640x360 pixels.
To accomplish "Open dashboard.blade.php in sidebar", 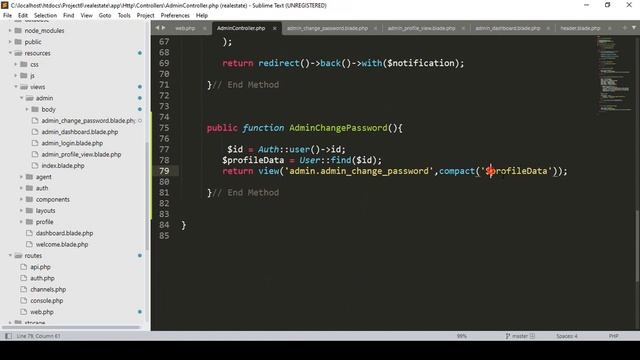I will point(64,233).
